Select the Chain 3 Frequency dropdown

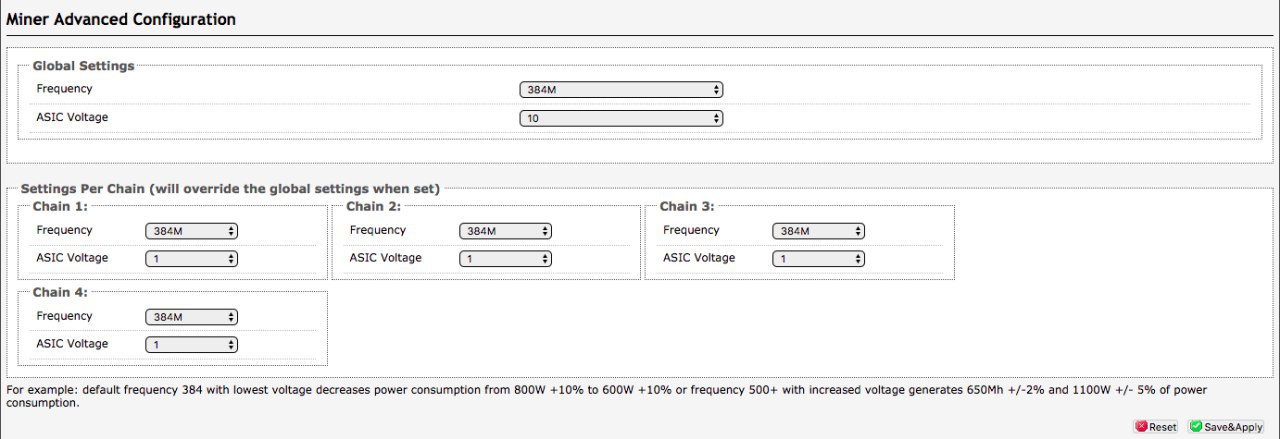(819, 231)
